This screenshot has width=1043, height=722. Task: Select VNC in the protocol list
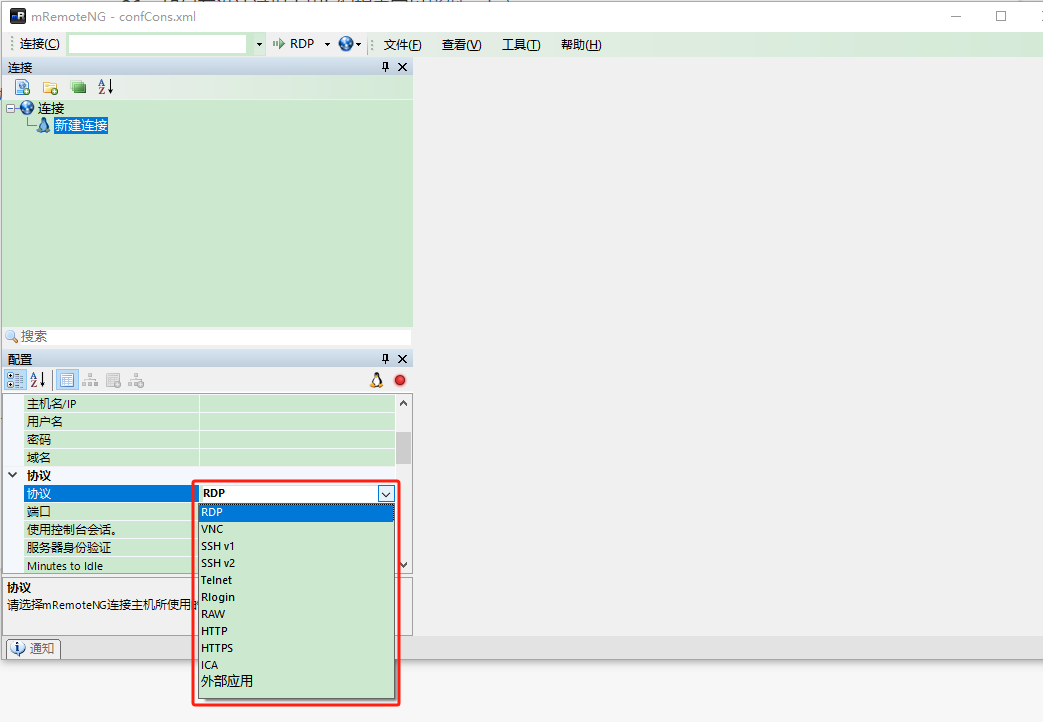(x=297, y=529)
